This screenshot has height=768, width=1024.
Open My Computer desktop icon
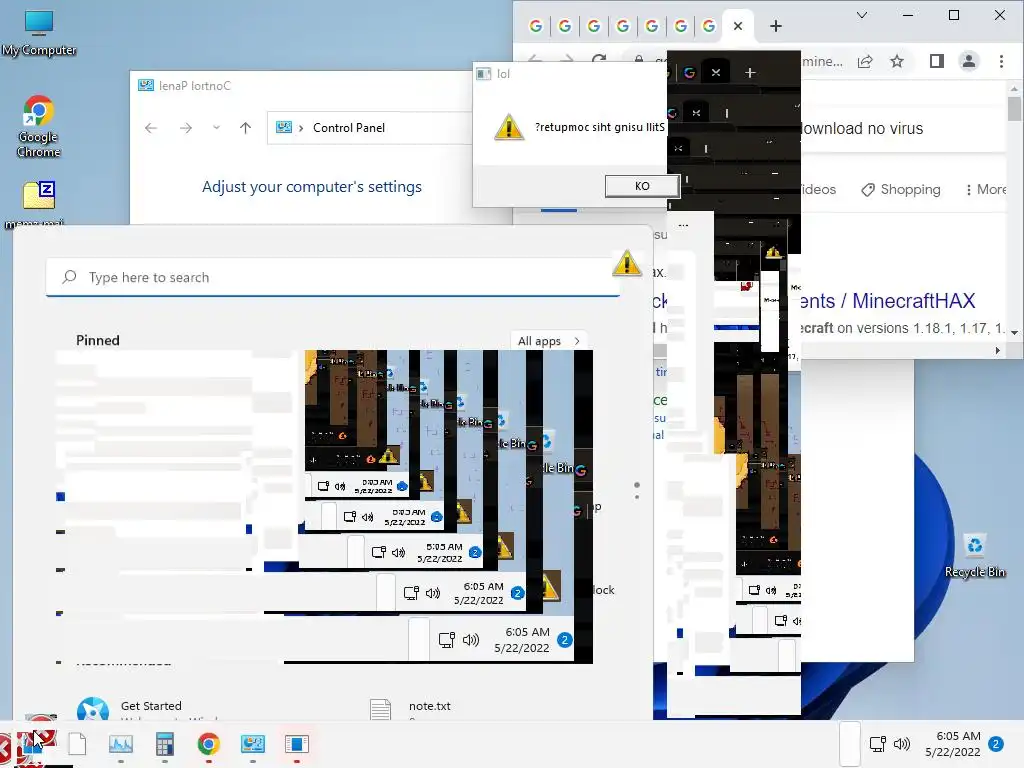39,33
